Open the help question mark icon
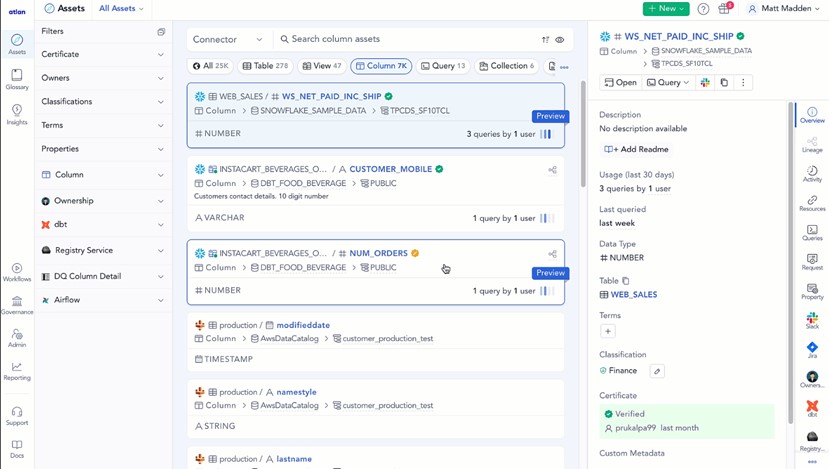This screenshot has width=829, height=469. point(703,8)
